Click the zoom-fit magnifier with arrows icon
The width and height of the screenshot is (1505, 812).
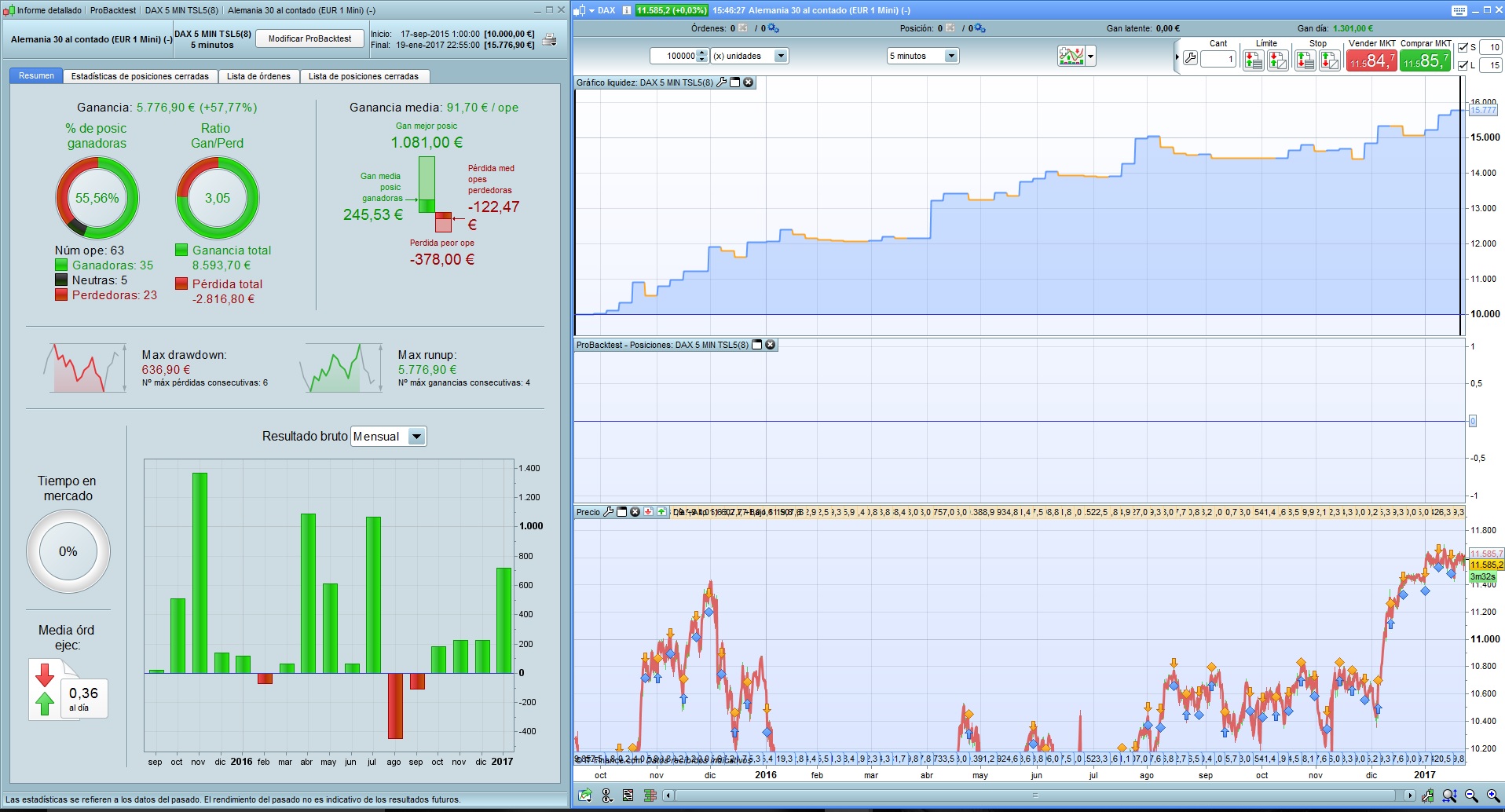1450,796
